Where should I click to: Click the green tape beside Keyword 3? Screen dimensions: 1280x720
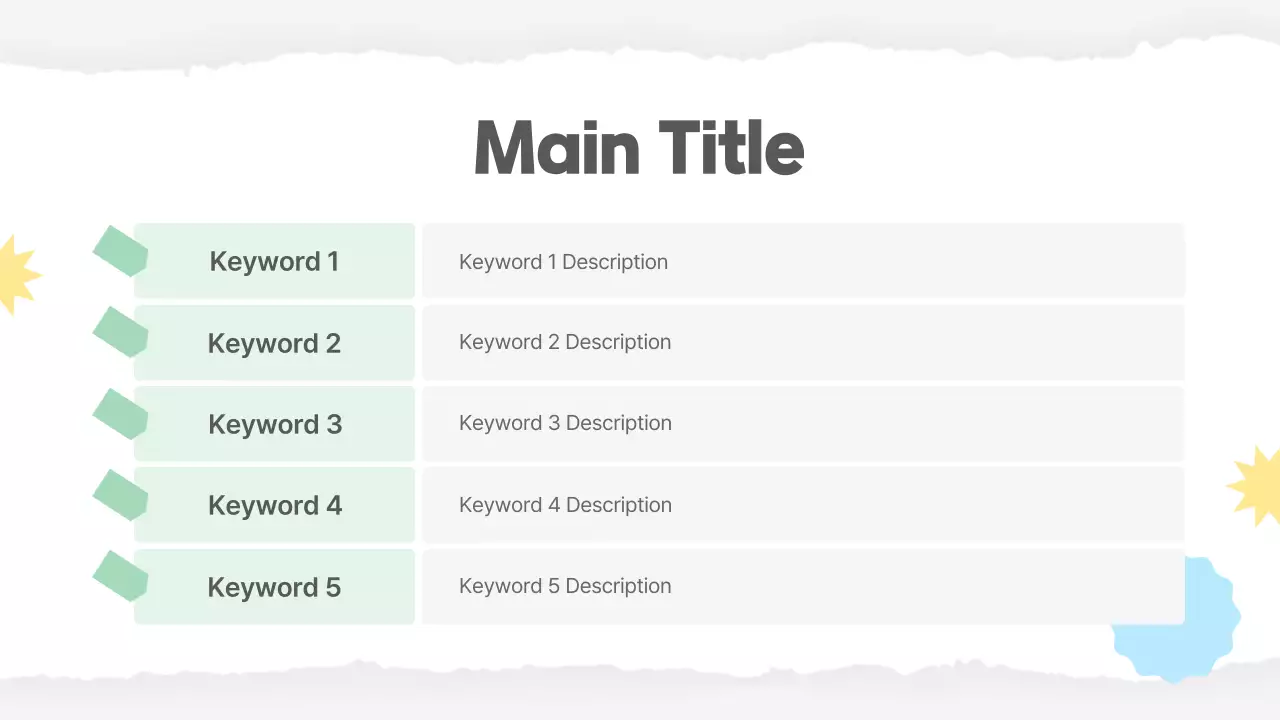click(x=119, y=413)
